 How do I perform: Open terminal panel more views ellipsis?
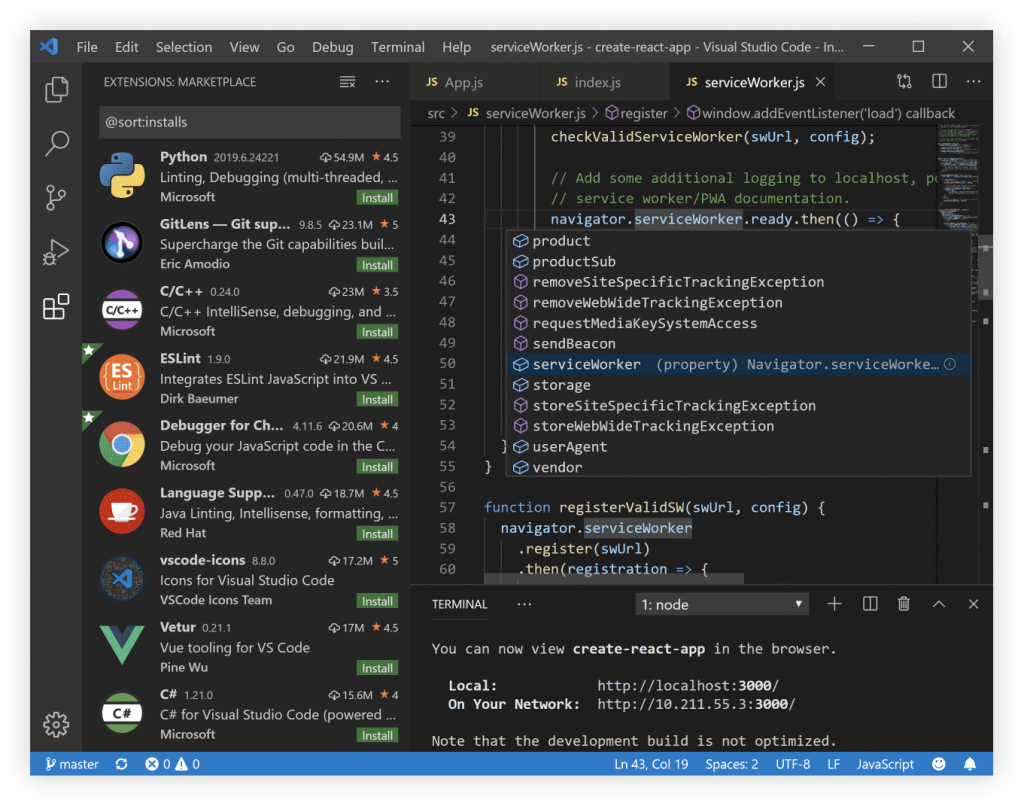[x=524, y=604]
